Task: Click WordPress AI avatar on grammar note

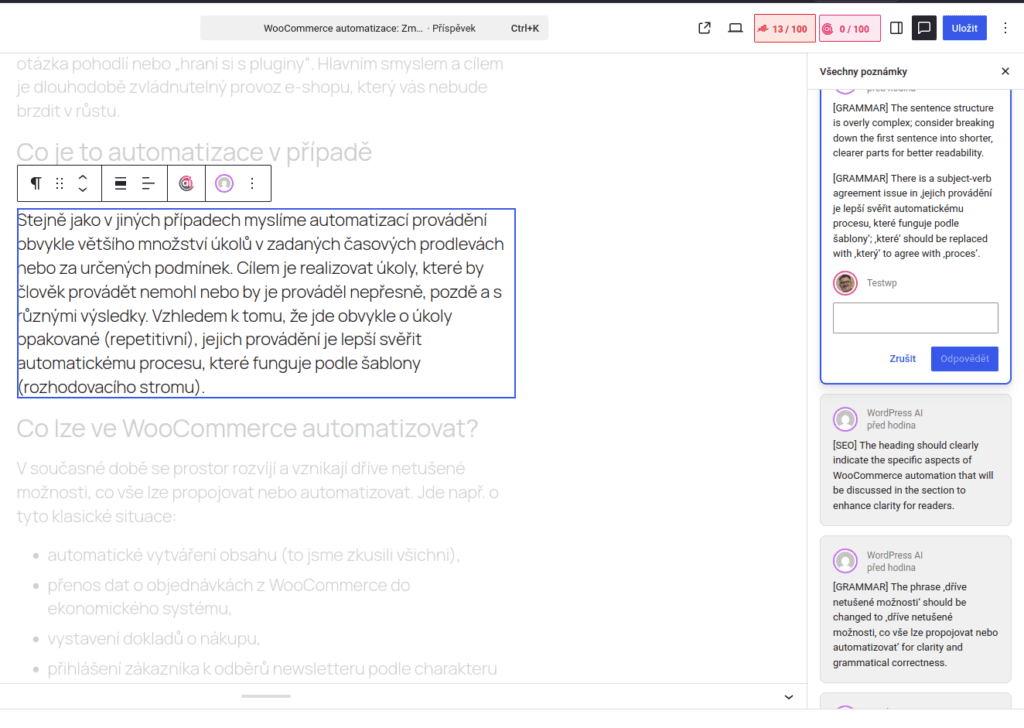Action: pyautogui.click(x=845, y=561)
